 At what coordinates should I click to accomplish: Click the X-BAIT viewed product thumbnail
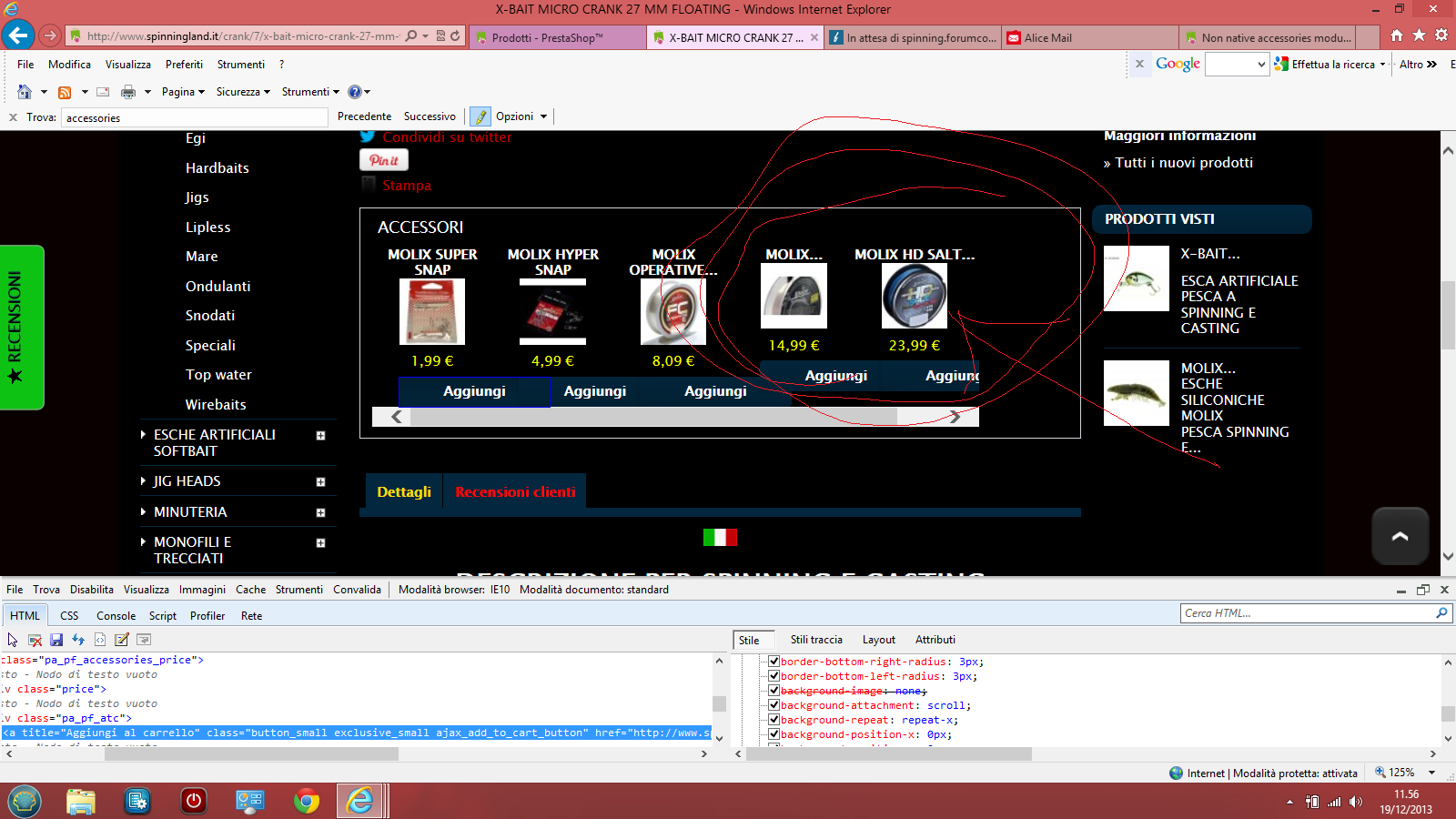coord(1137,278)
